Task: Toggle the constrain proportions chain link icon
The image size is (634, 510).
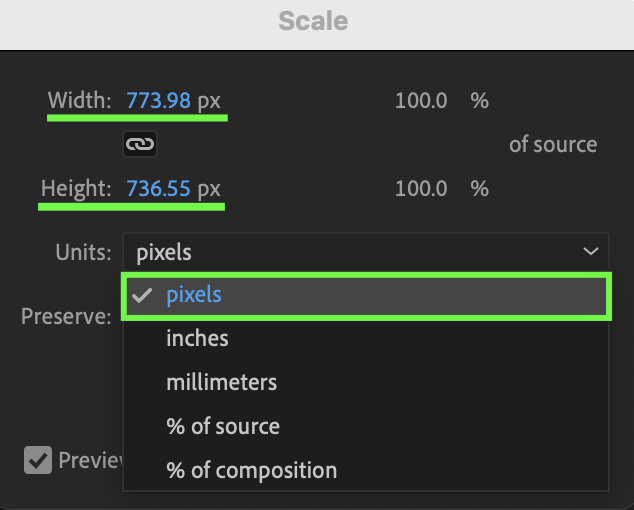Action: tap(140, 144)
